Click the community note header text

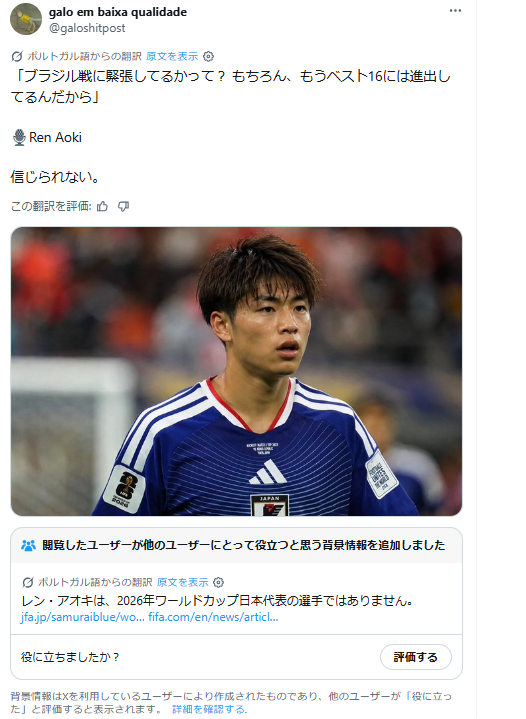[244, 545]
